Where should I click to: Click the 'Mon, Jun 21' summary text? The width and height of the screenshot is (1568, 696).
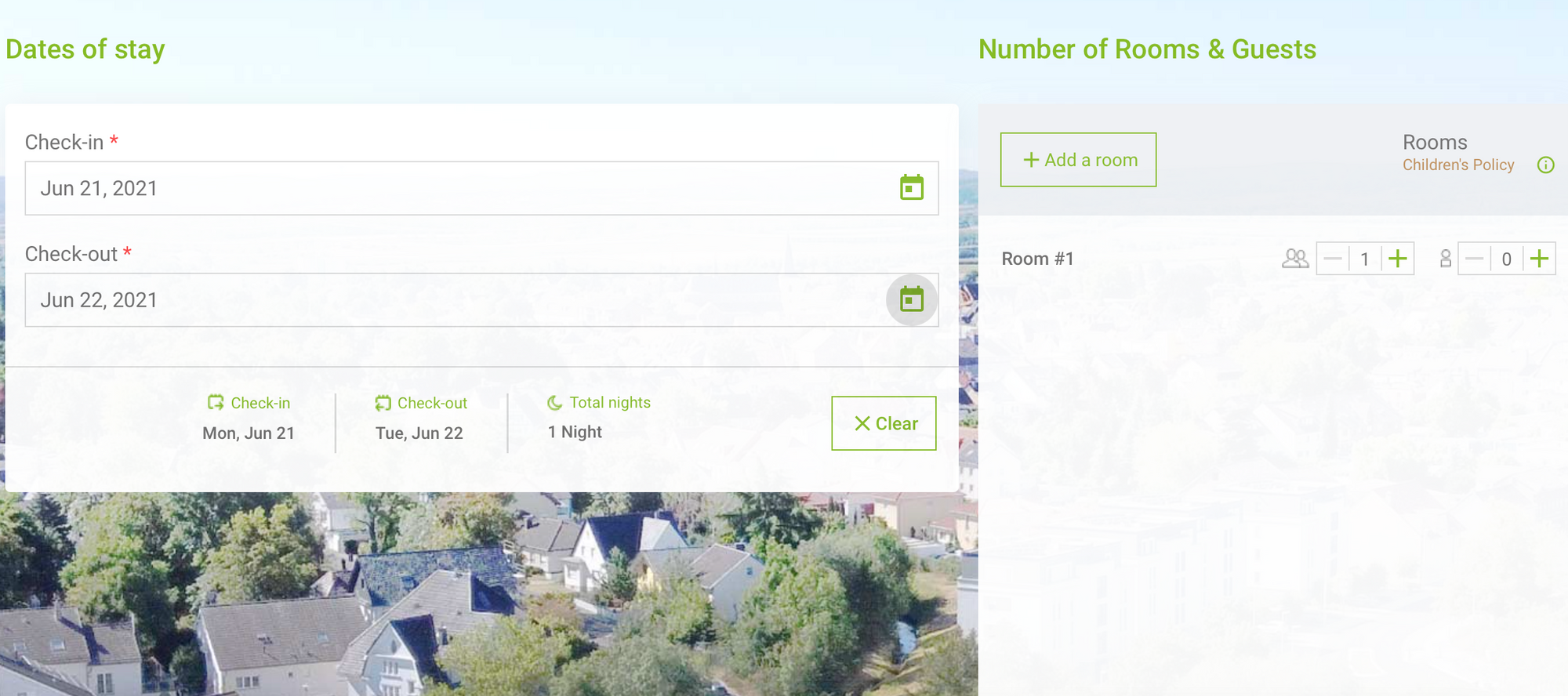click(x=249, y=433)
